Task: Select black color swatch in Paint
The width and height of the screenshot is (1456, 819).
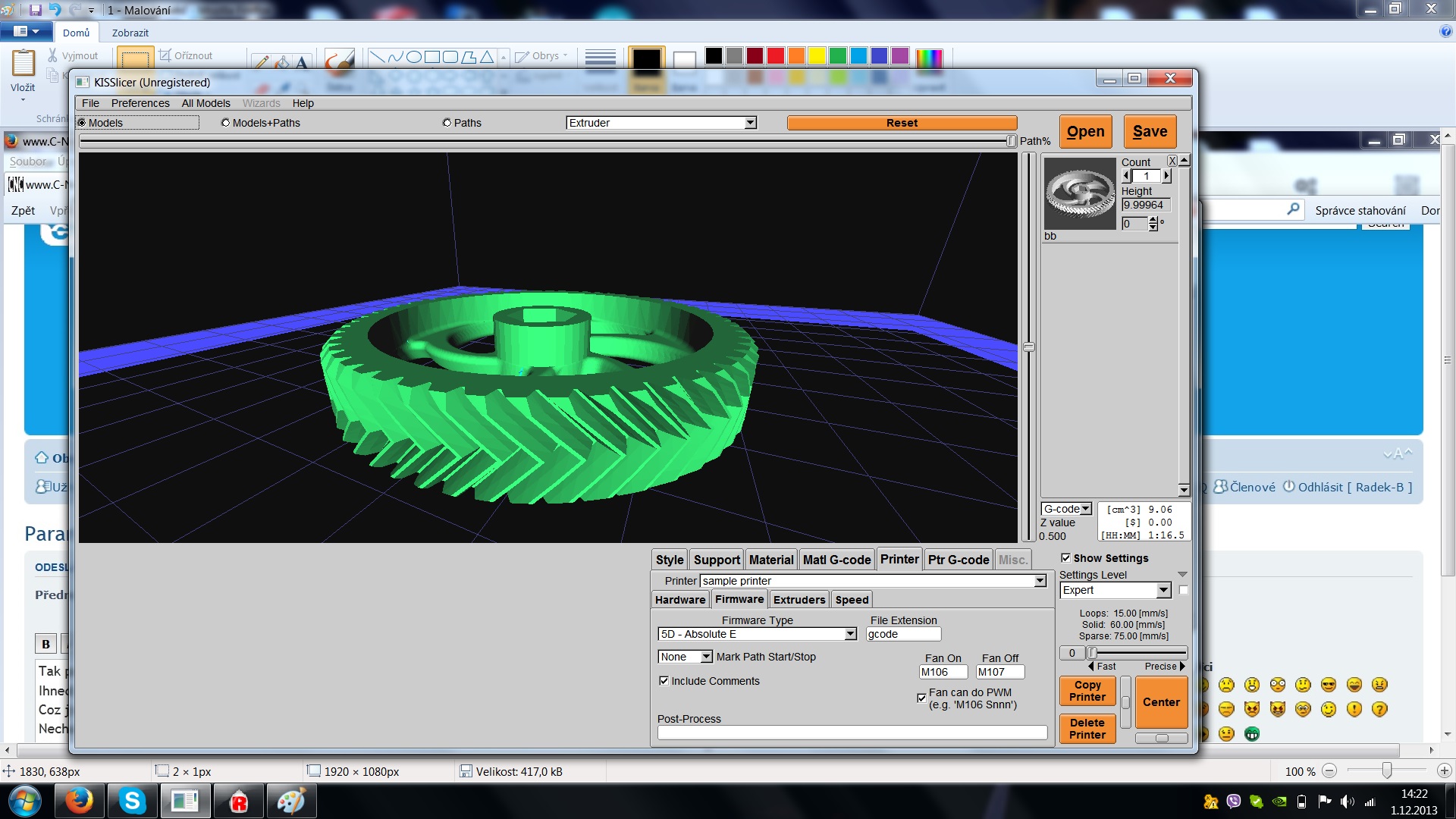Action: 714,56
